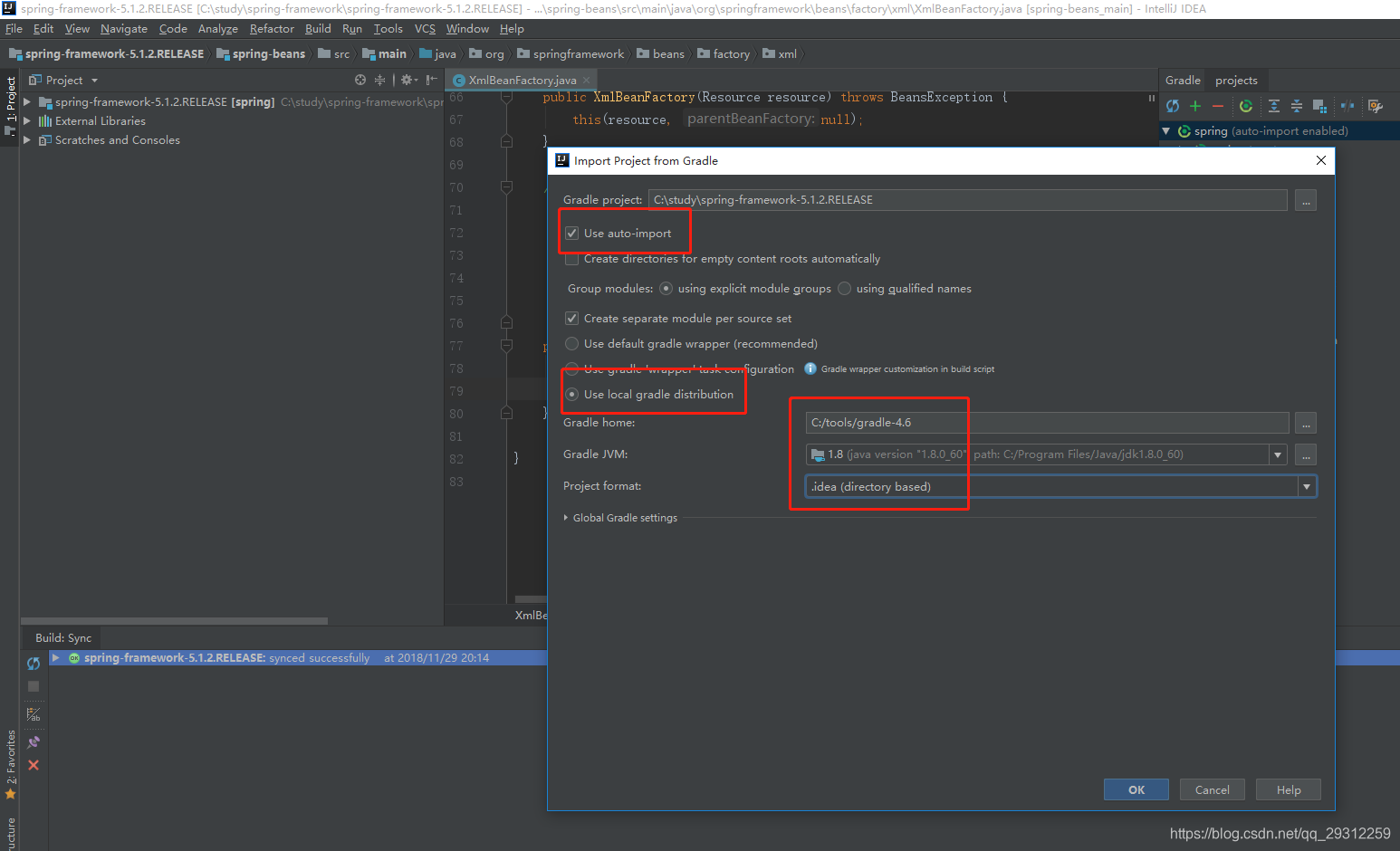The height and width of the screenshot is (851, 1400).
Task: Expand the synced successfully build result row
Action: (x=56, y=658)
